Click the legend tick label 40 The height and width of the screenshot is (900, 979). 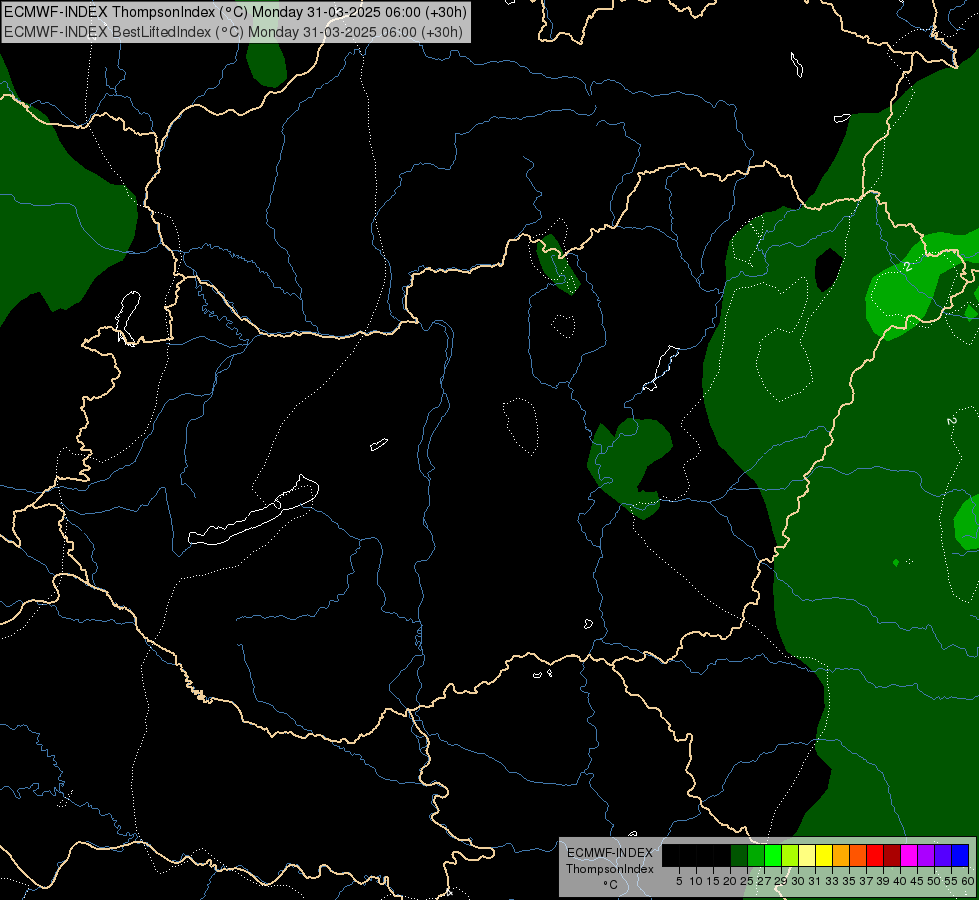tap(899, 881)
